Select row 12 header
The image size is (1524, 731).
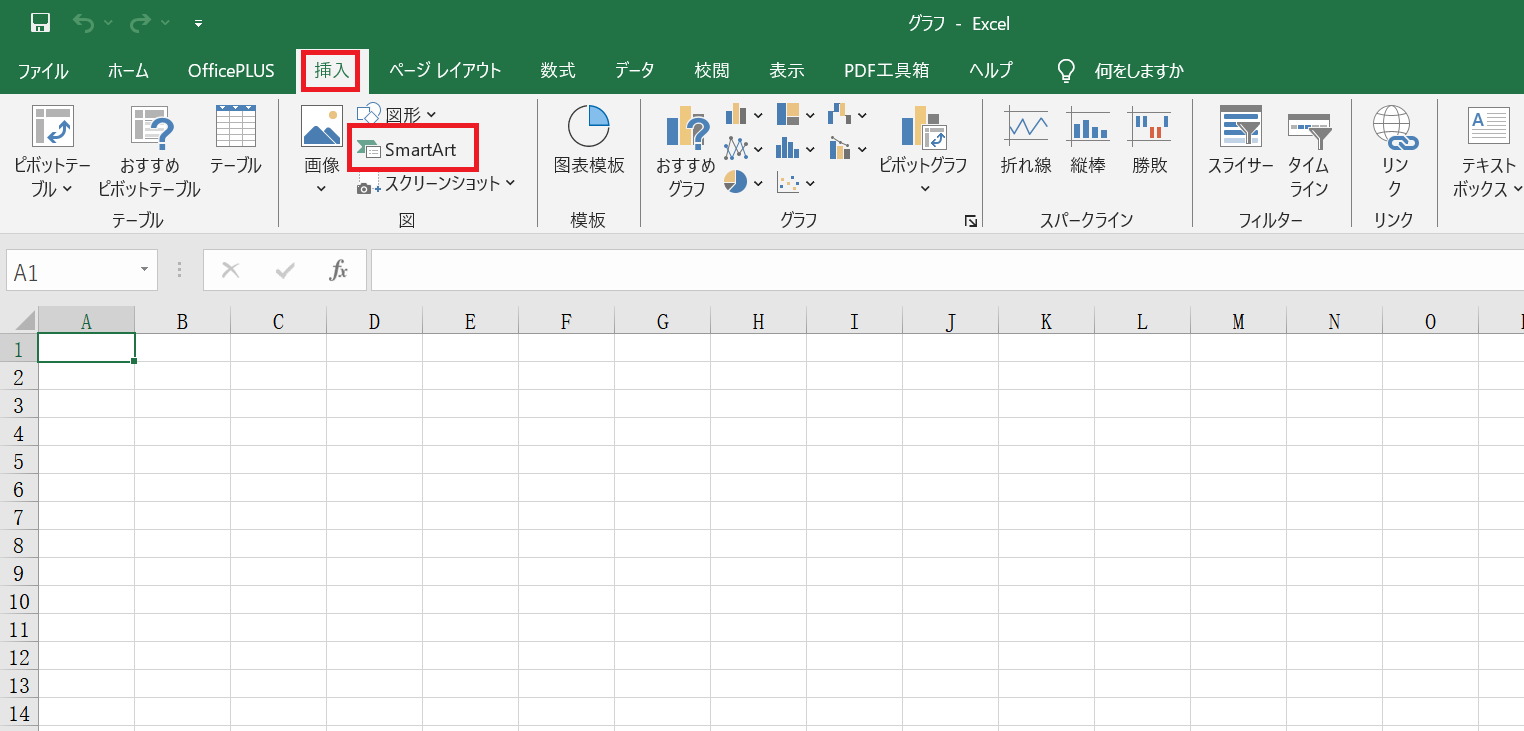tap(18, 657)
